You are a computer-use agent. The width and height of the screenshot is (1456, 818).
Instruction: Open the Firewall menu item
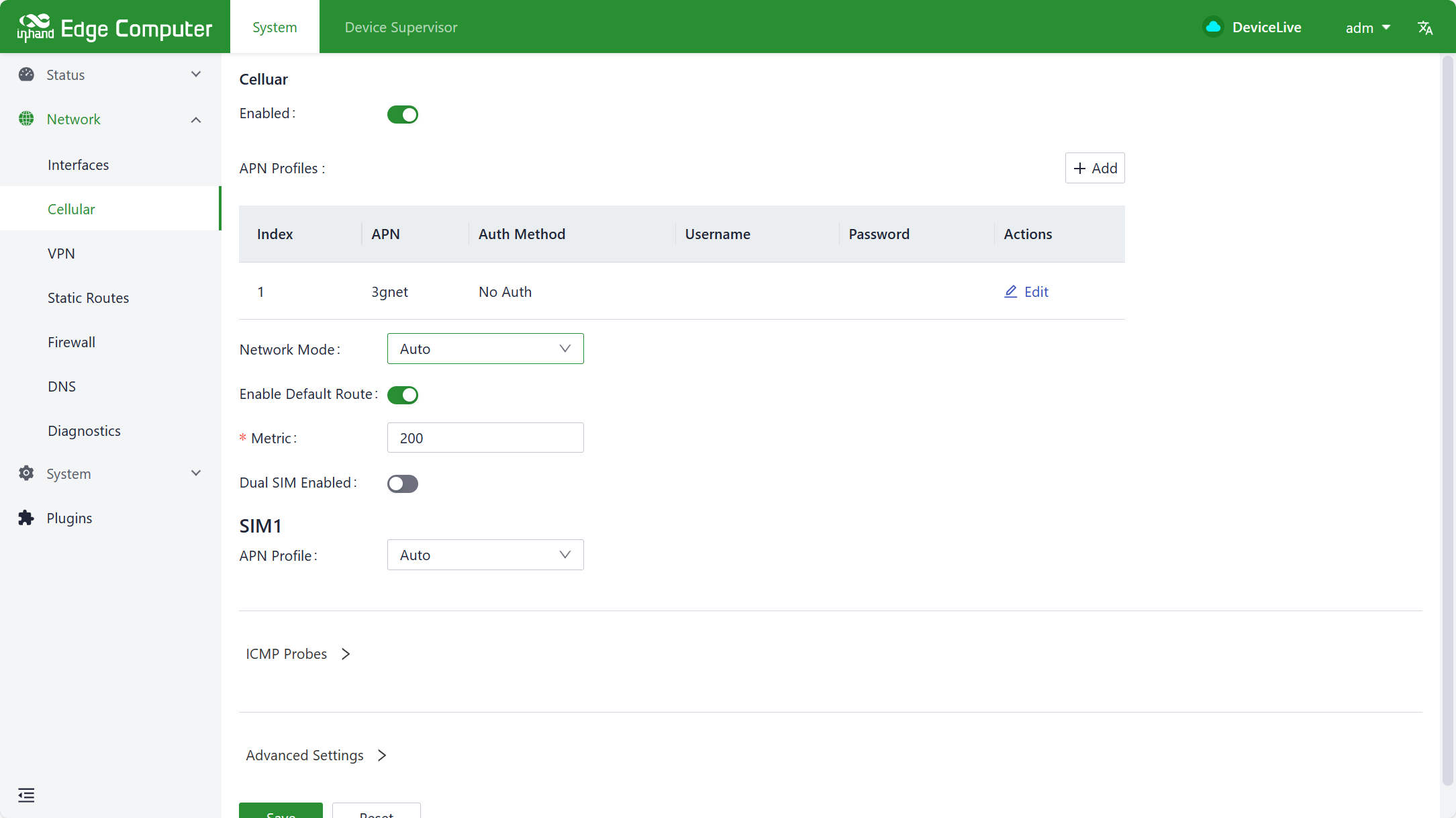click(x=71, y=342)
